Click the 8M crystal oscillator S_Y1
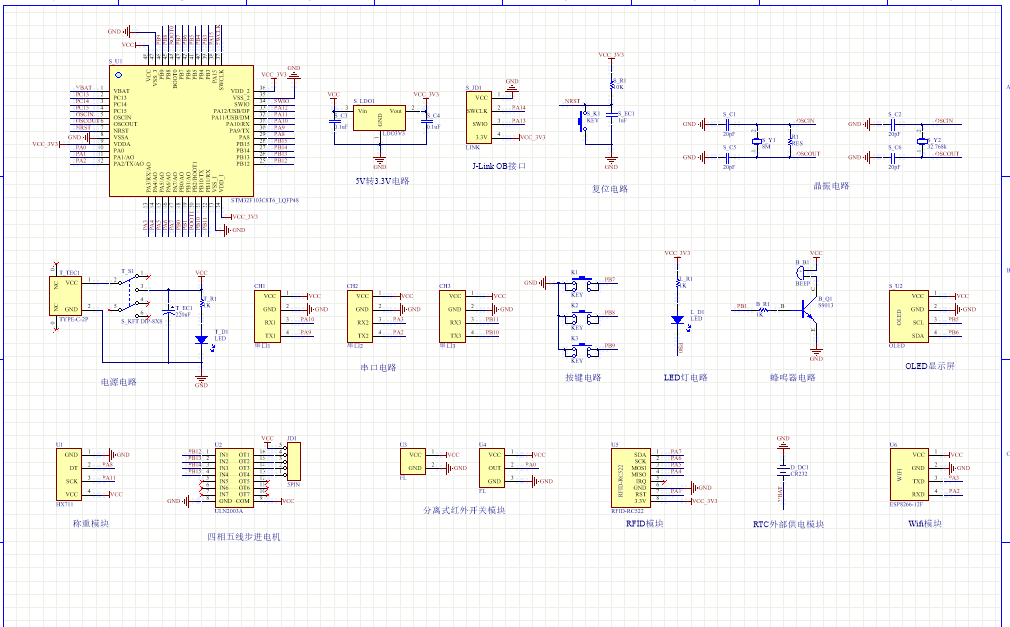Screen dimensions: 1010x627 point(757,141)
